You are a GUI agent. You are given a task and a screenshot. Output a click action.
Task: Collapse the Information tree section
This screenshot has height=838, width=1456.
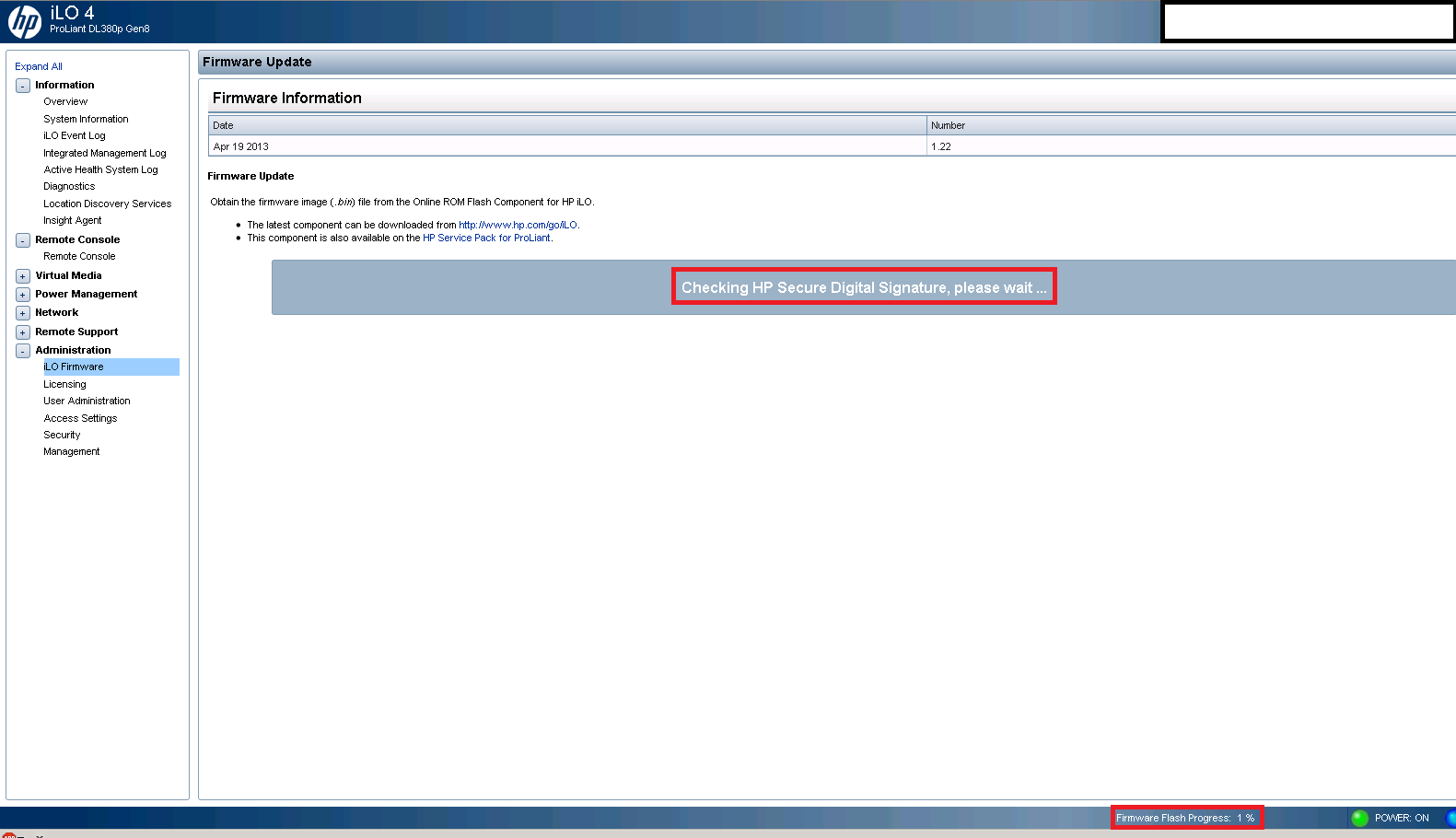click(23, 86)
